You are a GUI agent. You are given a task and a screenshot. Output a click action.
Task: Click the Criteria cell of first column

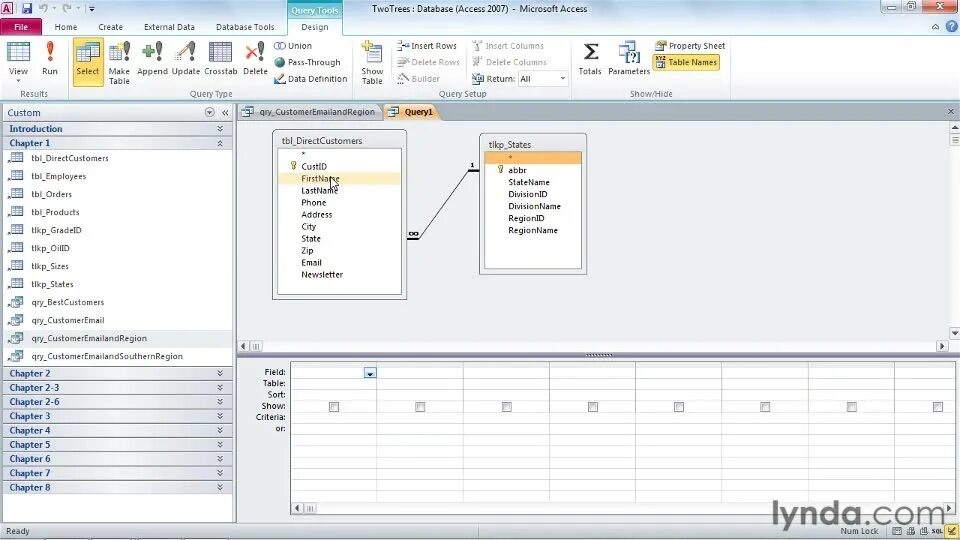point(334,418)
